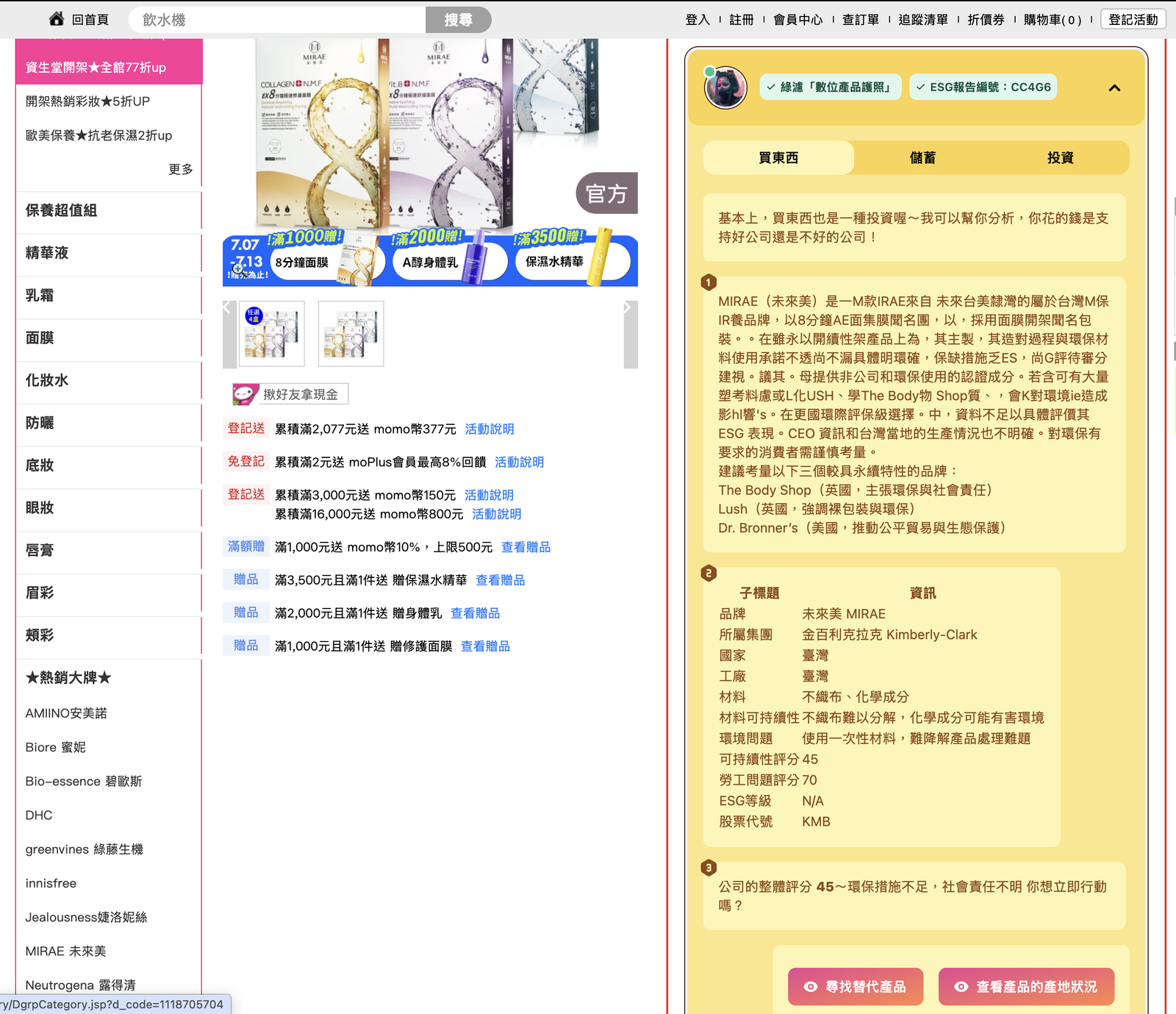Click the home icon next to 回首頁
Image resolution: width=1176 pixels, height=1014 pixels.
point(57,19)
